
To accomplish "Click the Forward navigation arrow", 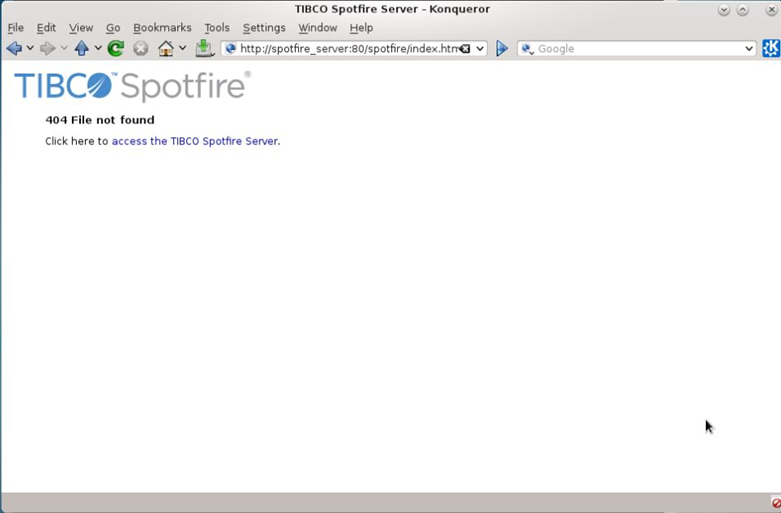I will click(x=47, y=48).
